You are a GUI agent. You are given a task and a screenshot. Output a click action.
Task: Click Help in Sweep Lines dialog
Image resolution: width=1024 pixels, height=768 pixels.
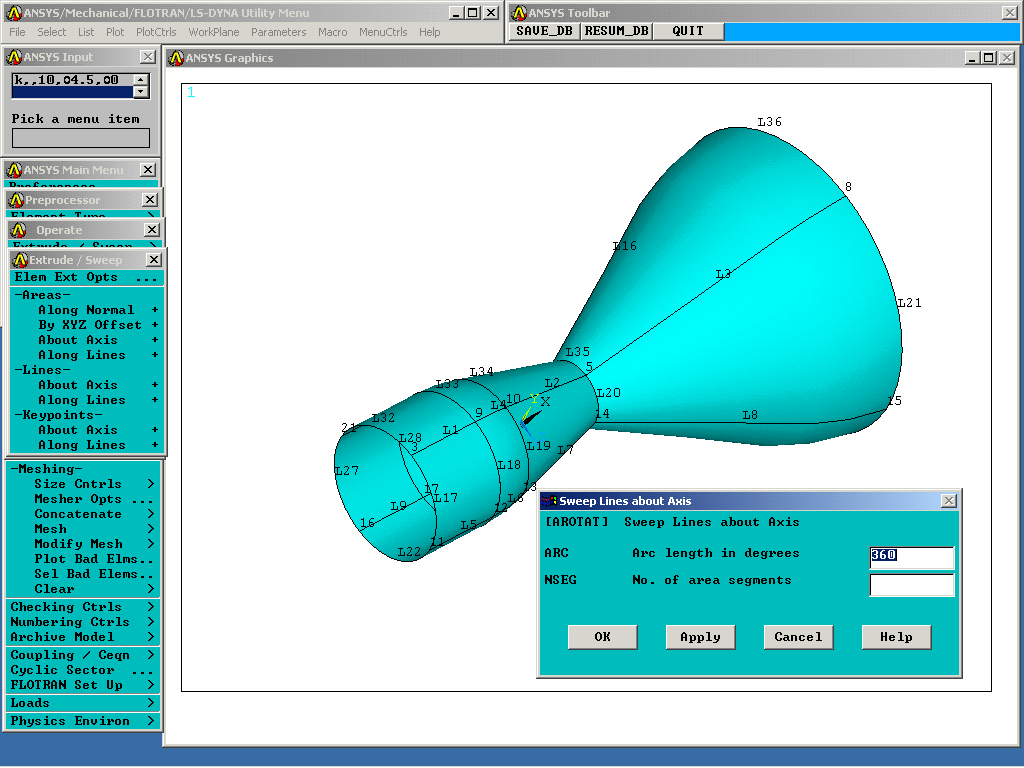[896, 637]
